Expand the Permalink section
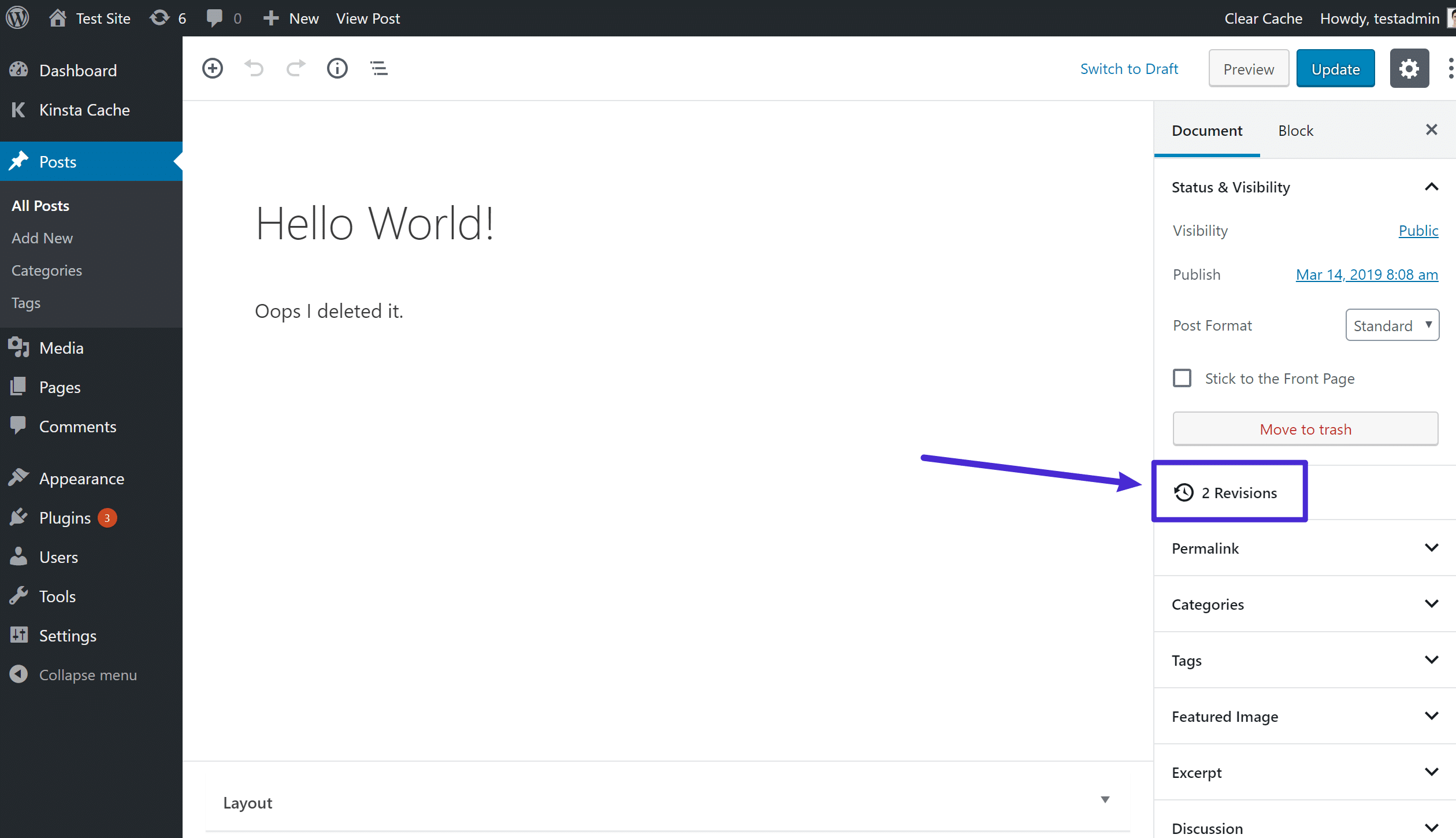This screenshot has height=838, width=1456. coord(1432,548)
